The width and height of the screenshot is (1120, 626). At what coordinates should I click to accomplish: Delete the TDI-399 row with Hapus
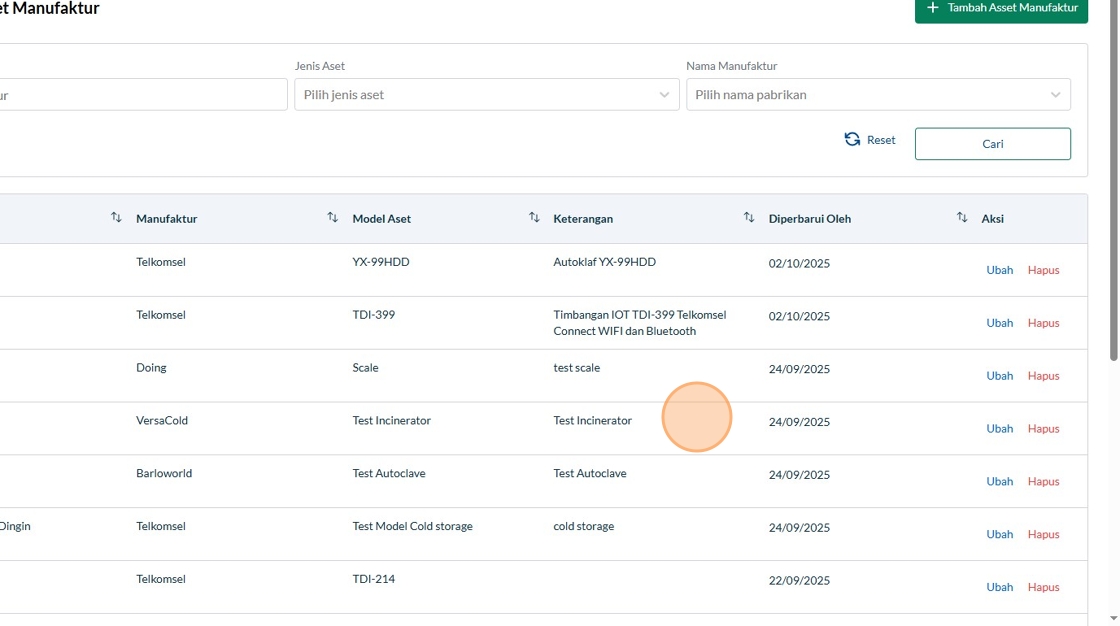(1043, 323)
